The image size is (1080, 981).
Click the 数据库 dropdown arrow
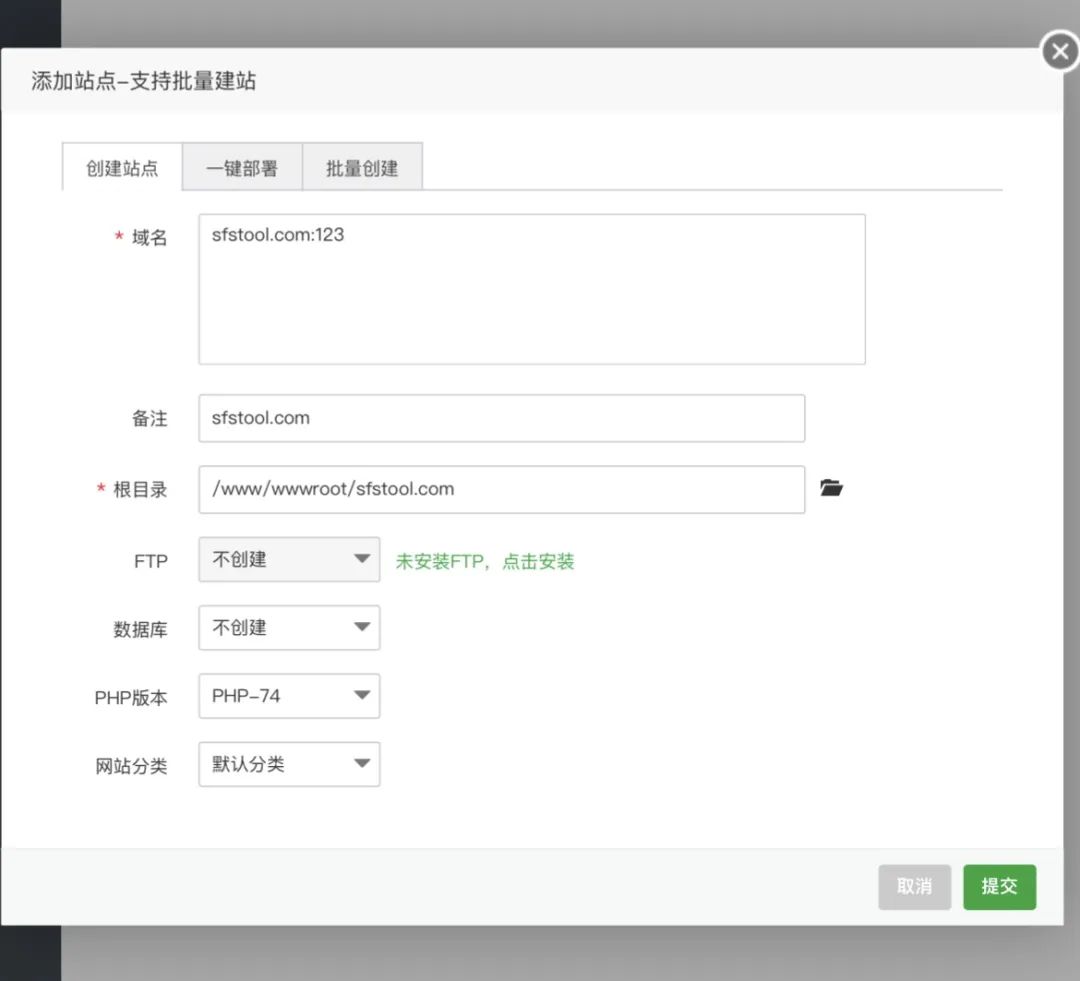coord(362,627)
